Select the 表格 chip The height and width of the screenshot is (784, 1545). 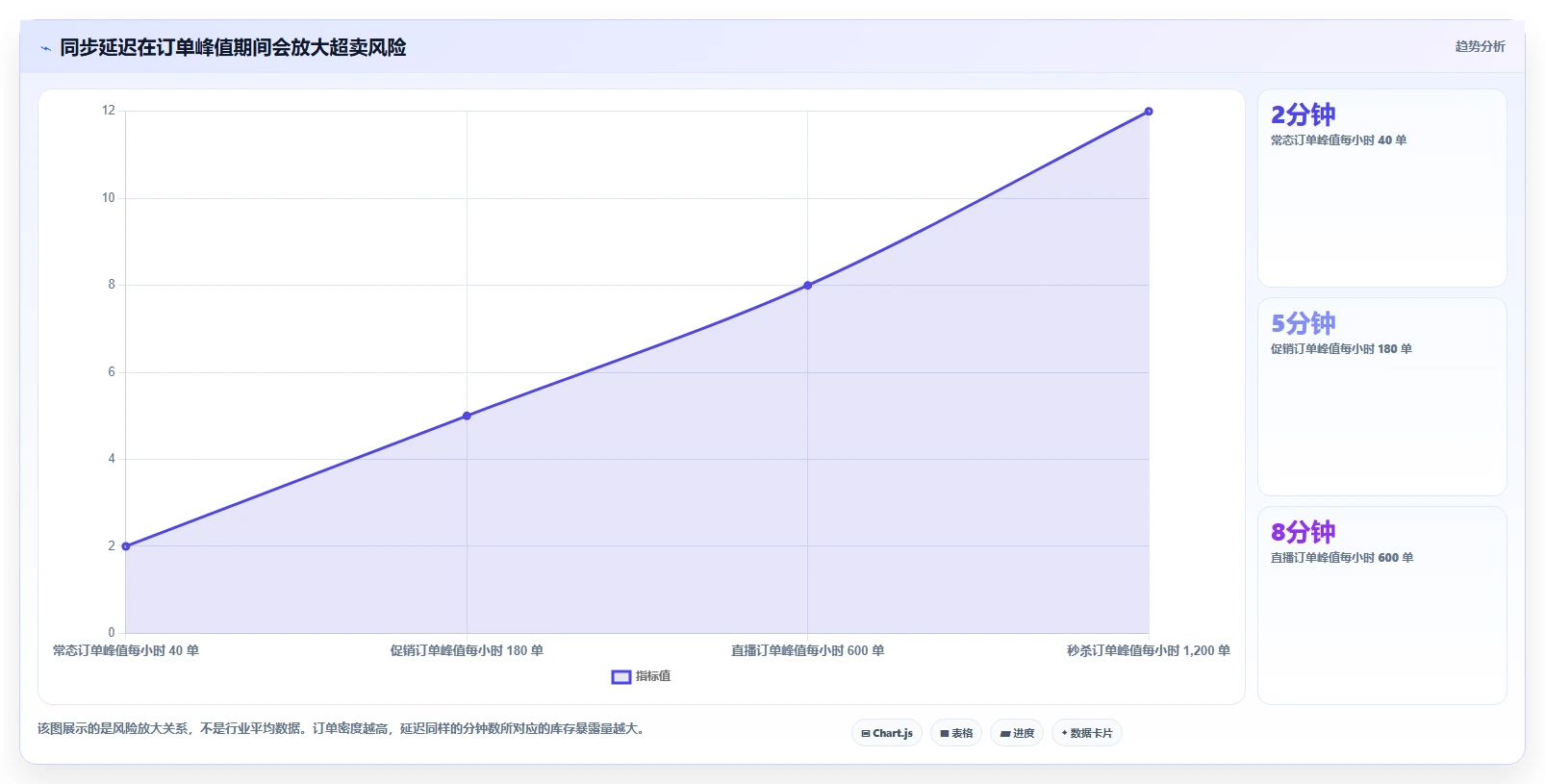(x=956, y=733)
